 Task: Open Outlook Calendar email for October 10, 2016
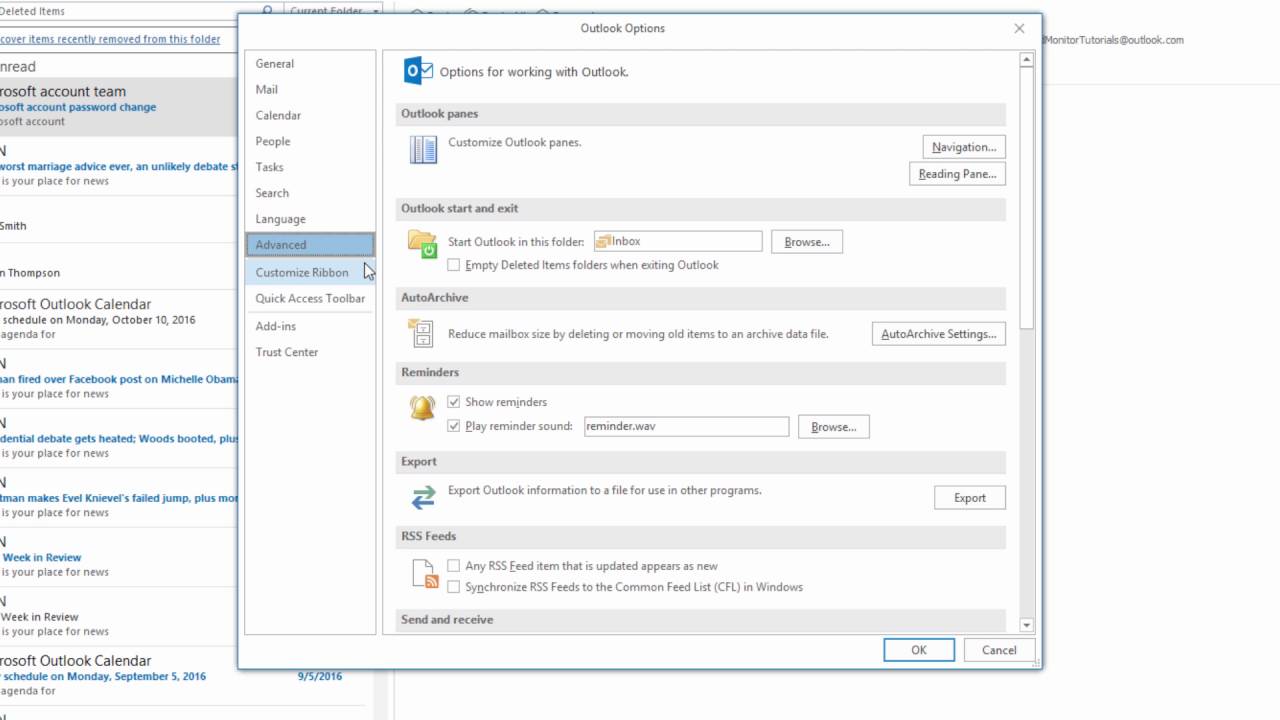tap(119, 319)
